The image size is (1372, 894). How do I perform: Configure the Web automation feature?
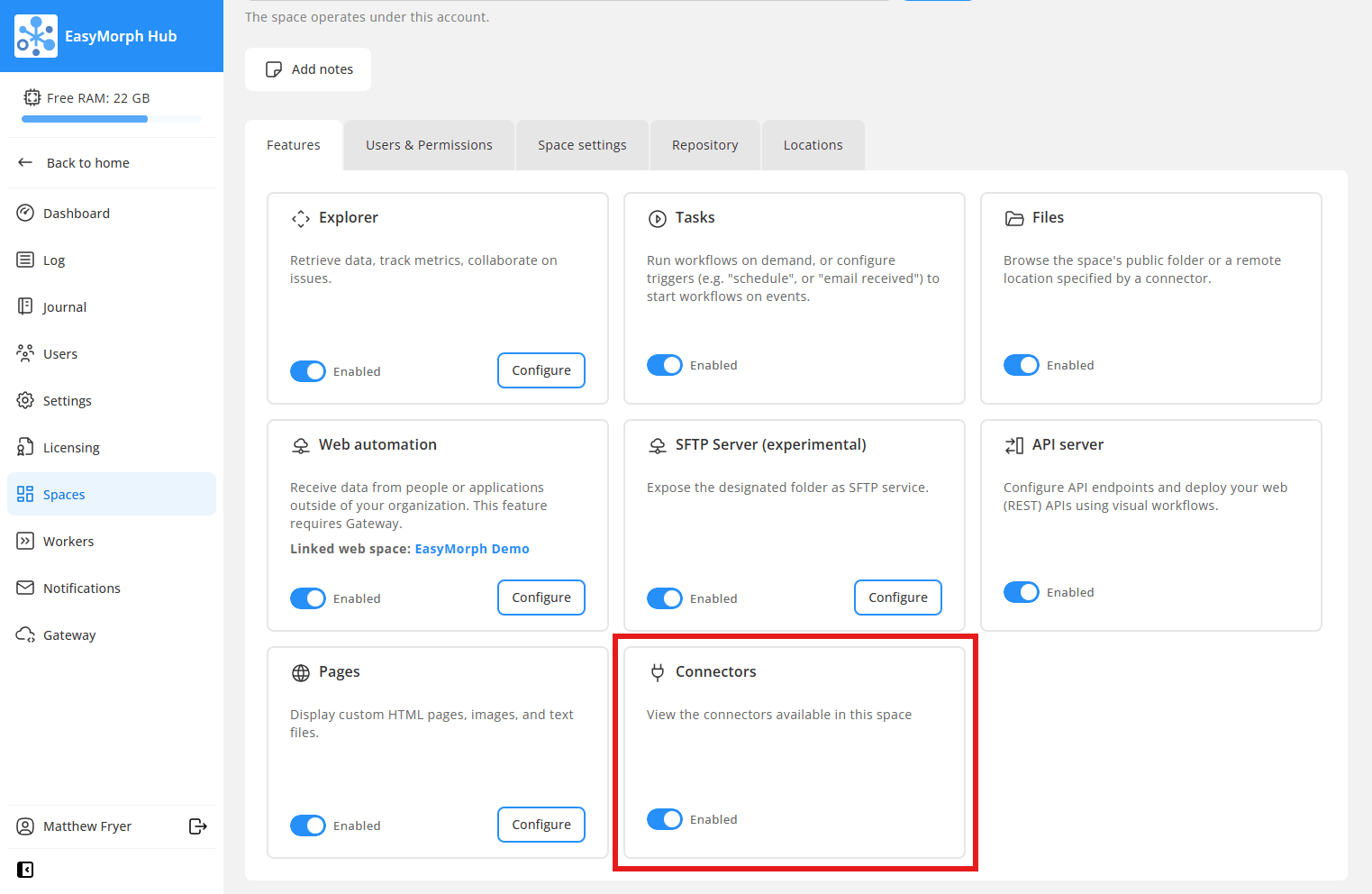[x=541, y=598]
